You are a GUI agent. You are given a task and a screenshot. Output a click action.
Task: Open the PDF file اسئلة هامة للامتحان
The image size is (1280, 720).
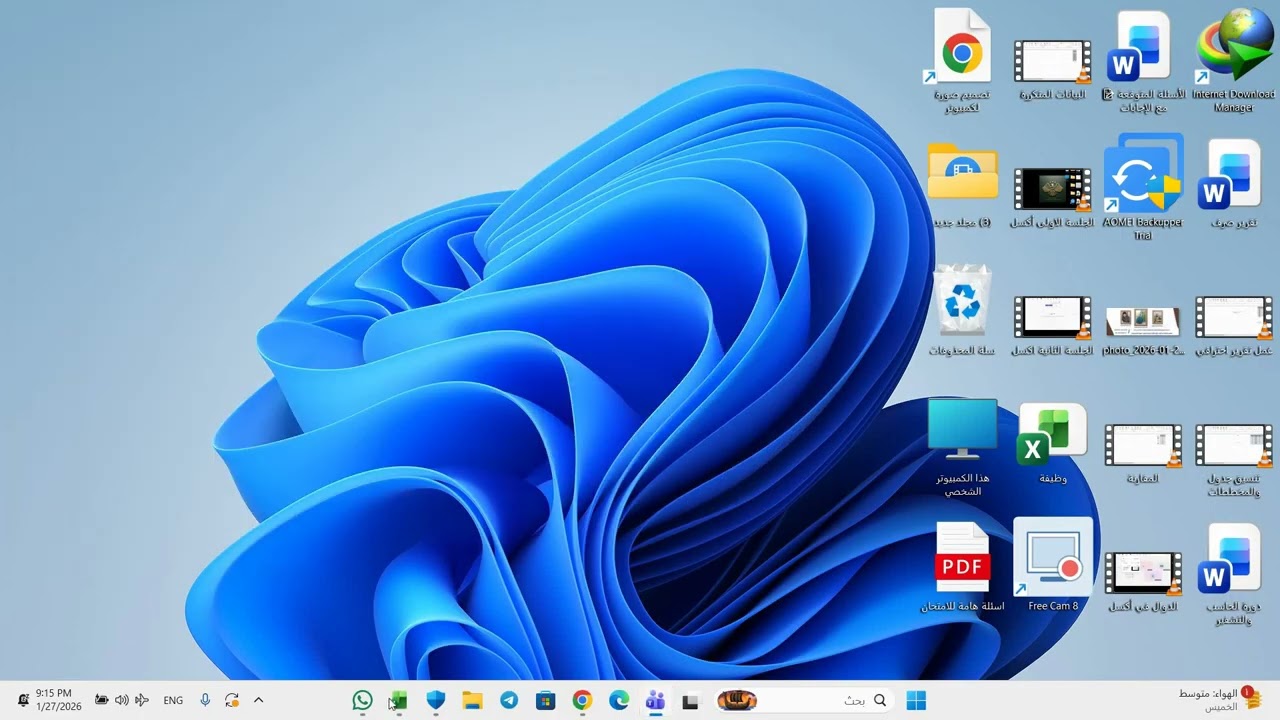(x=961, y=567)
